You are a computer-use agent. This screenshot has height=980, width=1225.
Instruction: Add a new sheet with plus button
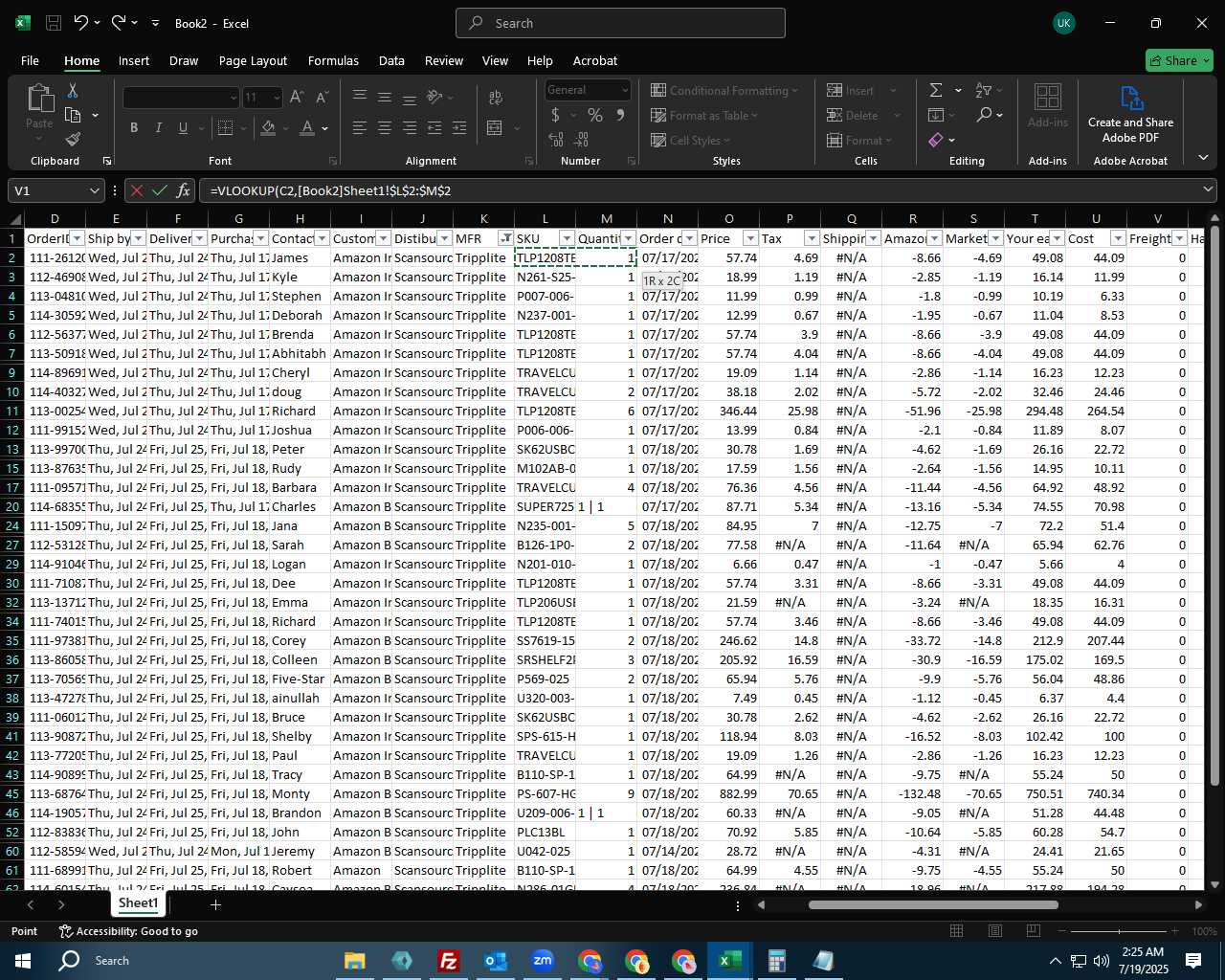coord(215,904)
